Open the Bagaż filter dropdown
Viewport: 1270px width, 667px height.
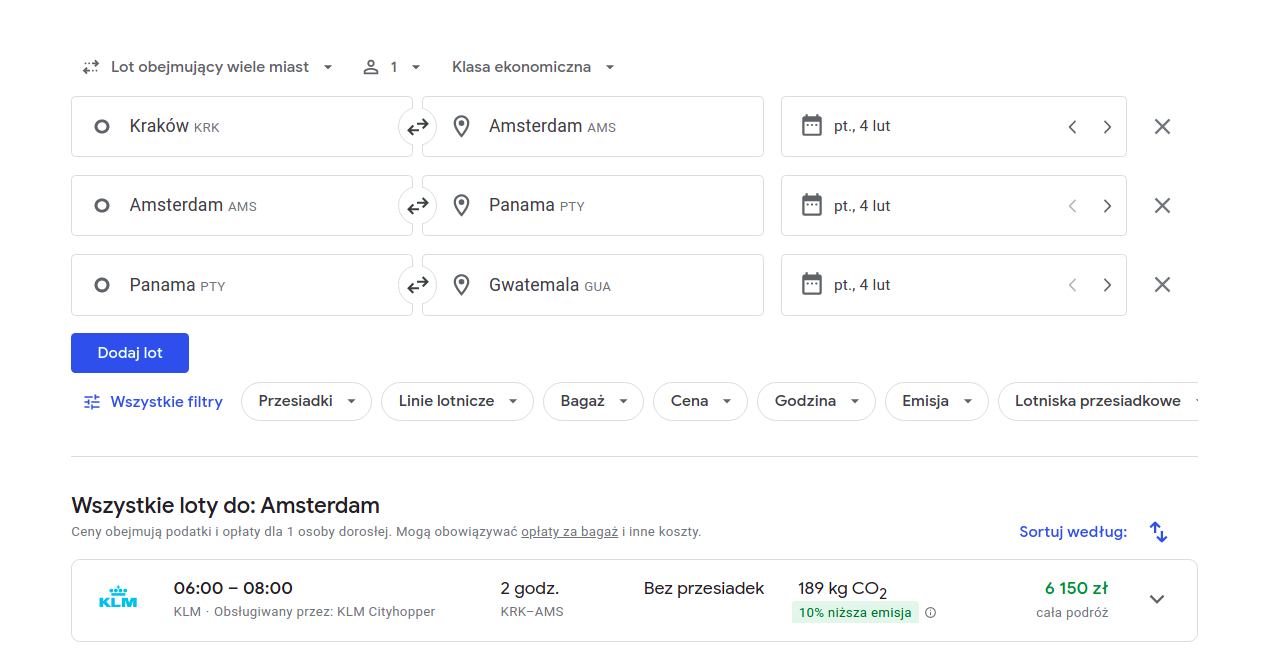coord(594,401)
